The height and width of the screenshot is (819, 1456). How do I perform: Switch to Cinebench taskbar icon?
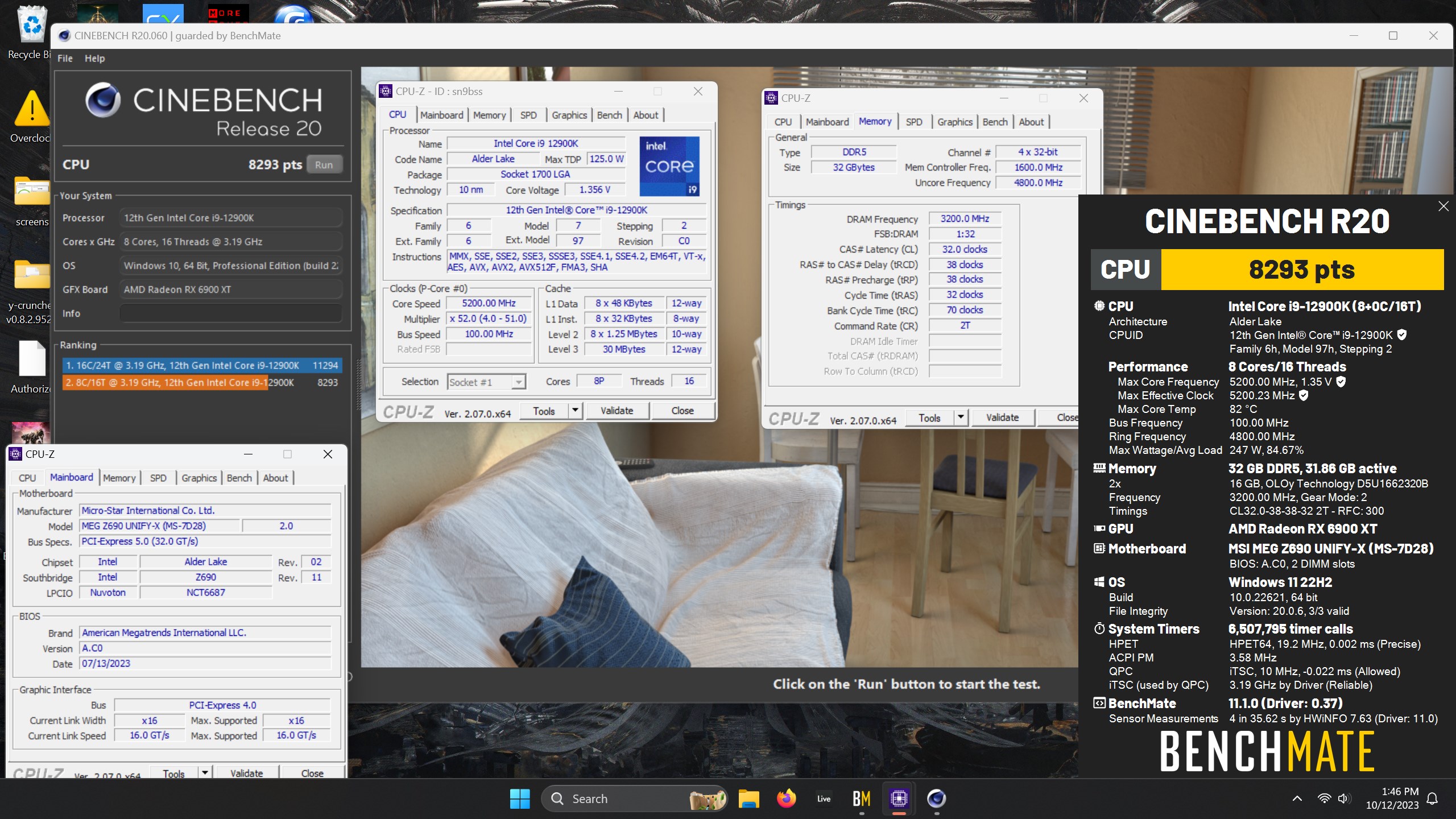pyautogui.click(x=936, y=799)
